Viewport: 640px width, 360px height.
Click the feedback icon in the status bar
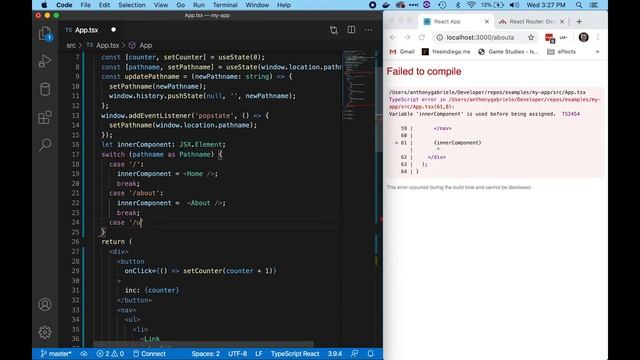354,354
